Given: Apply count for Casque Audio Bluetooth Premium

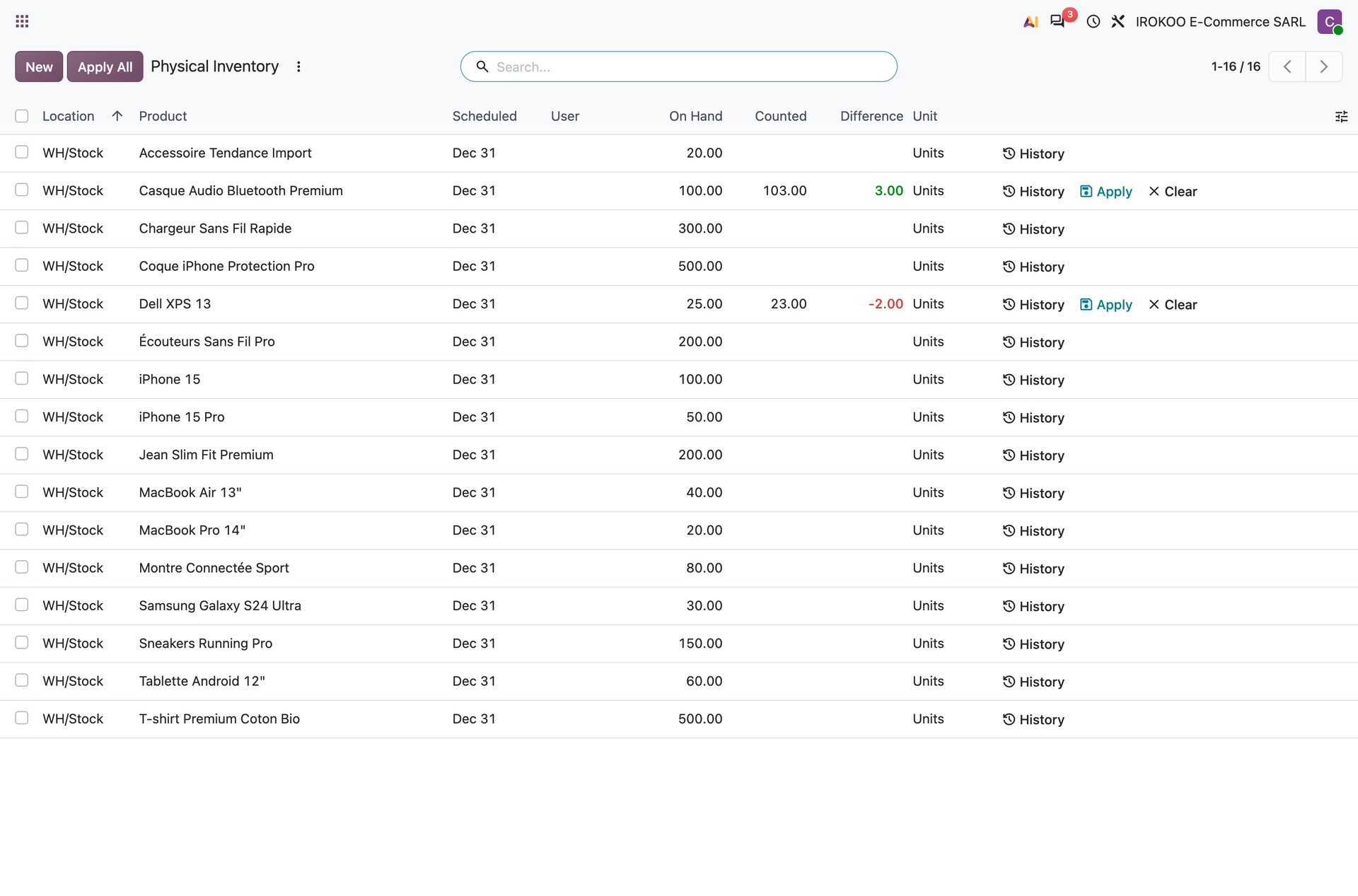Looking at the screenshot, I should tap(1106, 192).
